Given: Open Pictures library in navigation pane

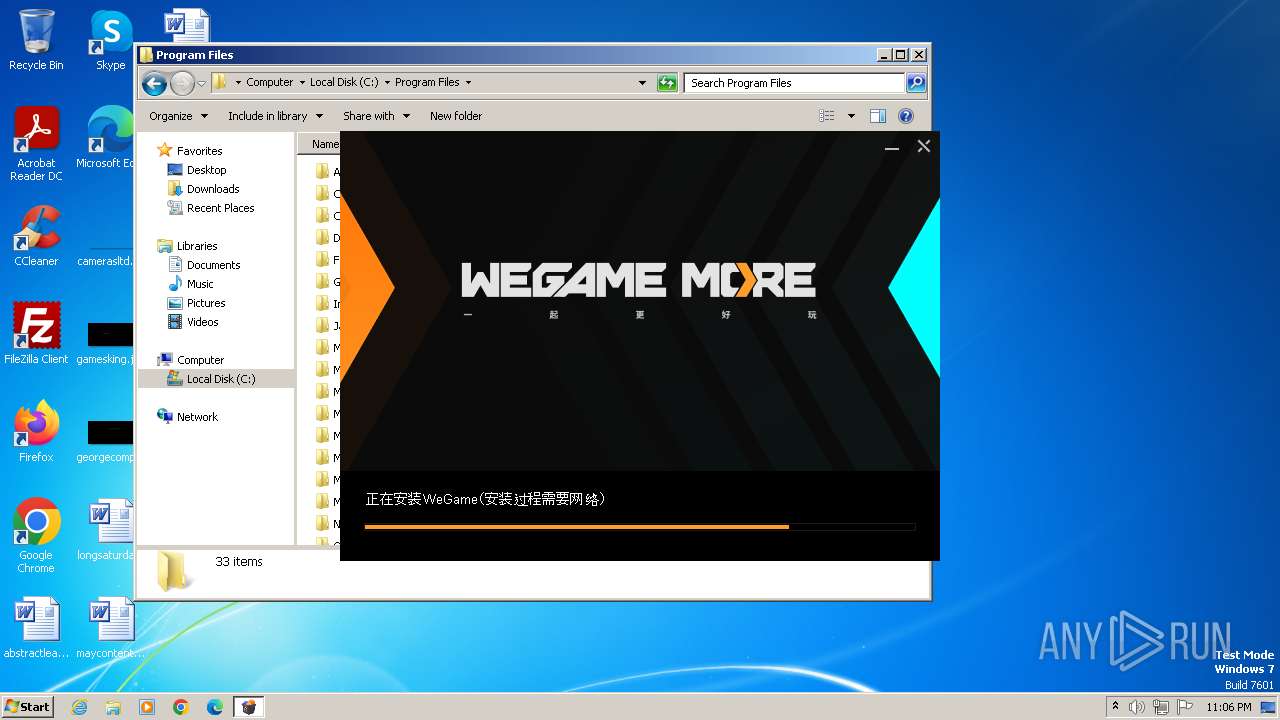Looking at the screenshot, I should tap(206, 303).
